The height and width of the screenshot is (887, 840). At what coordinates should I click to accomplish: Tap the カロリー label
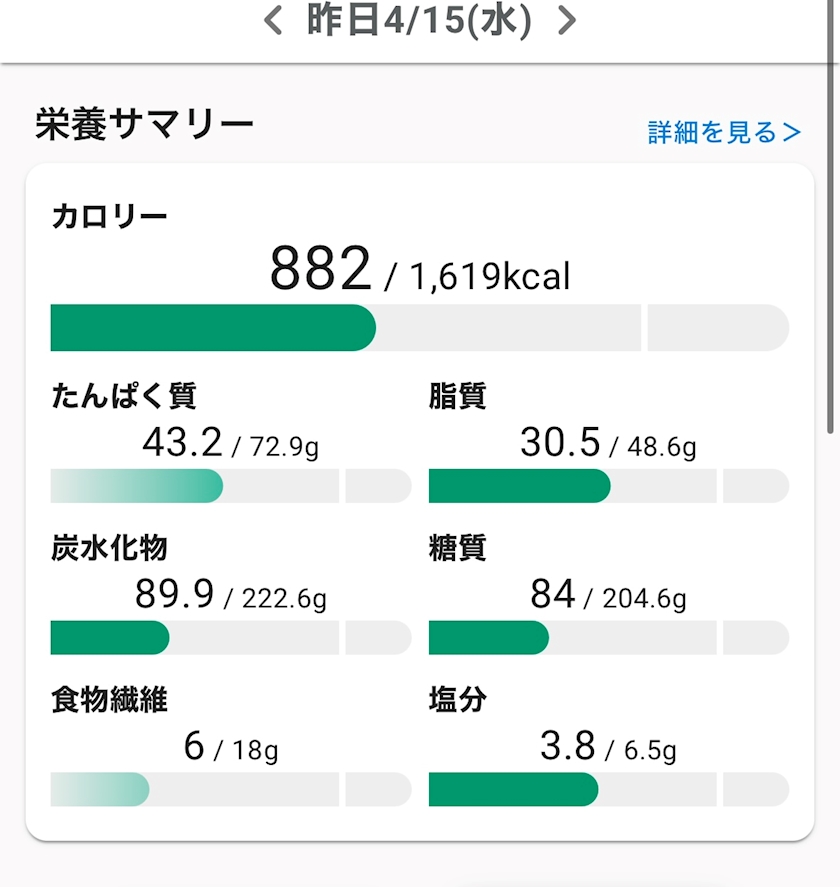(109, 216)
